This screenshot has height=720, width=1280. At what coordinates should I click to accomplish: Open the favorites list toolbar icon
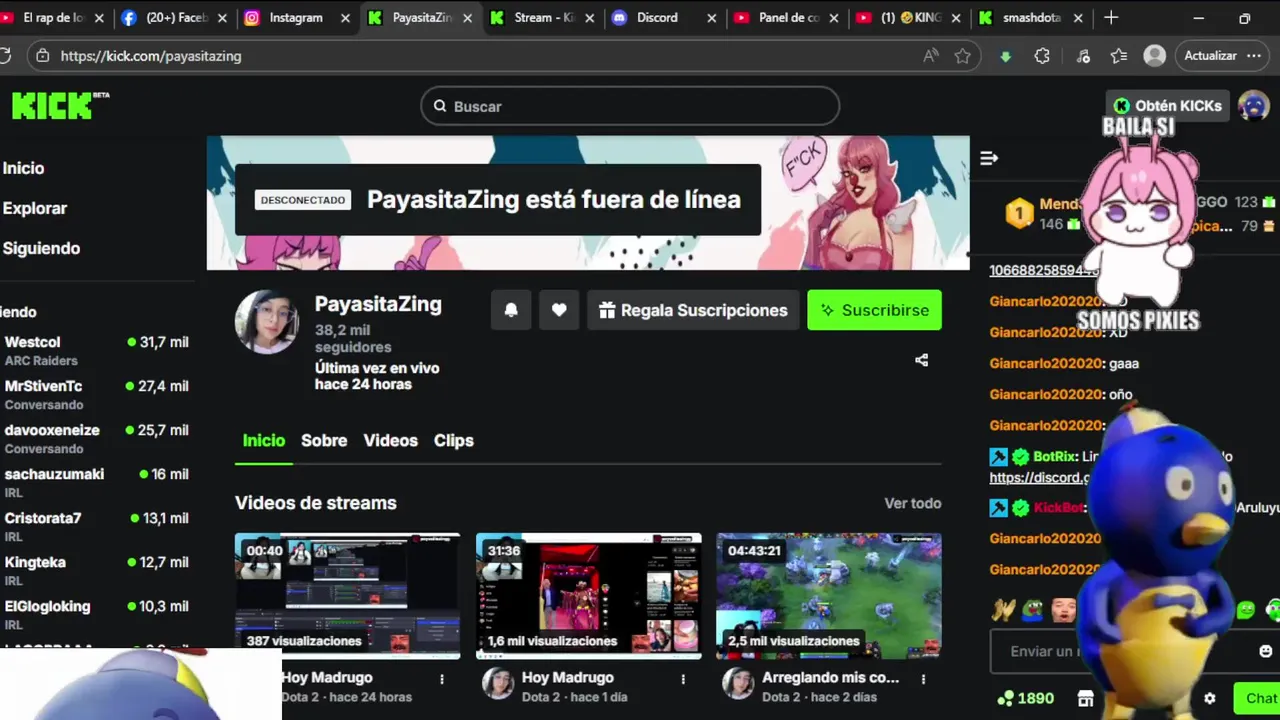click(x=1119, y=56)
